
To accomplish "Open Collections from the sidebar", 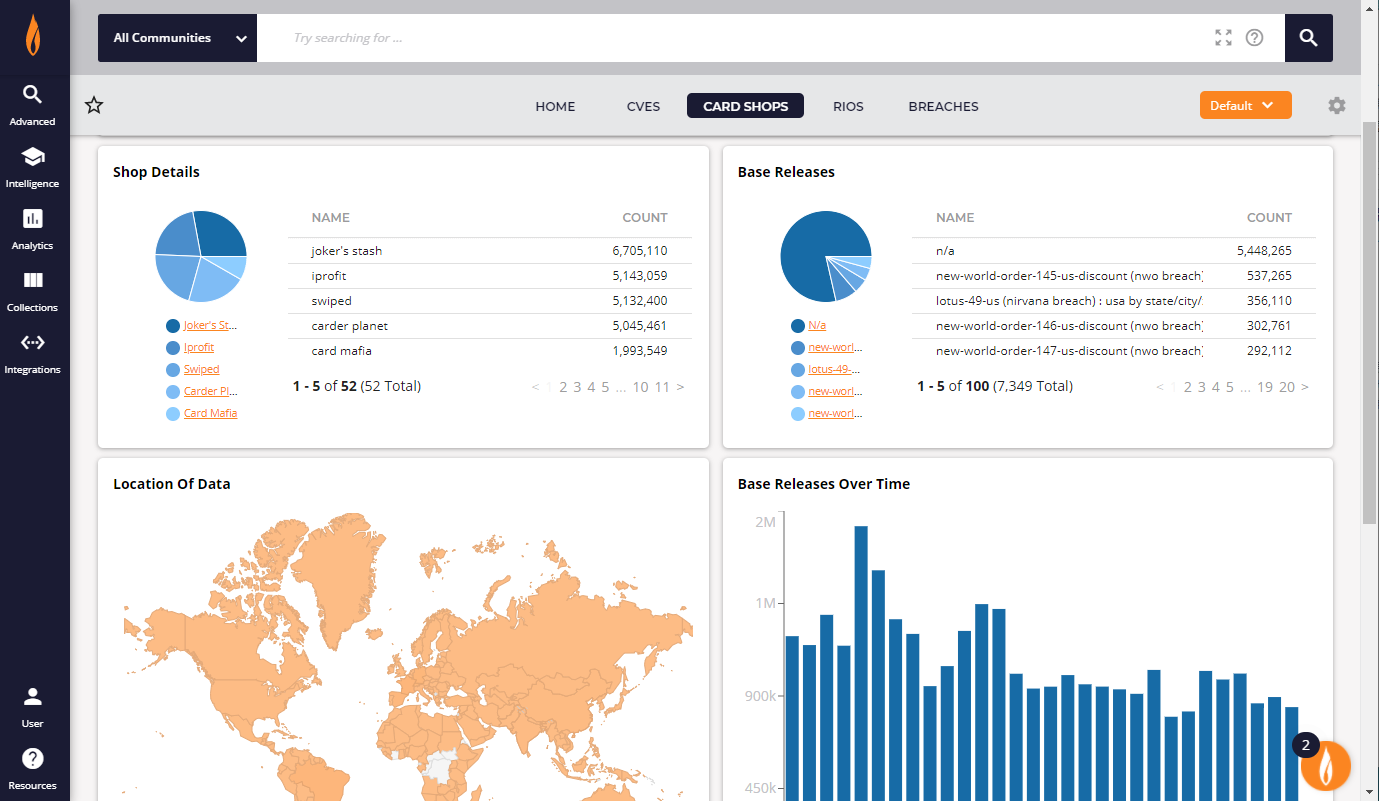I will pyautogui.click(x=32, y=290).
